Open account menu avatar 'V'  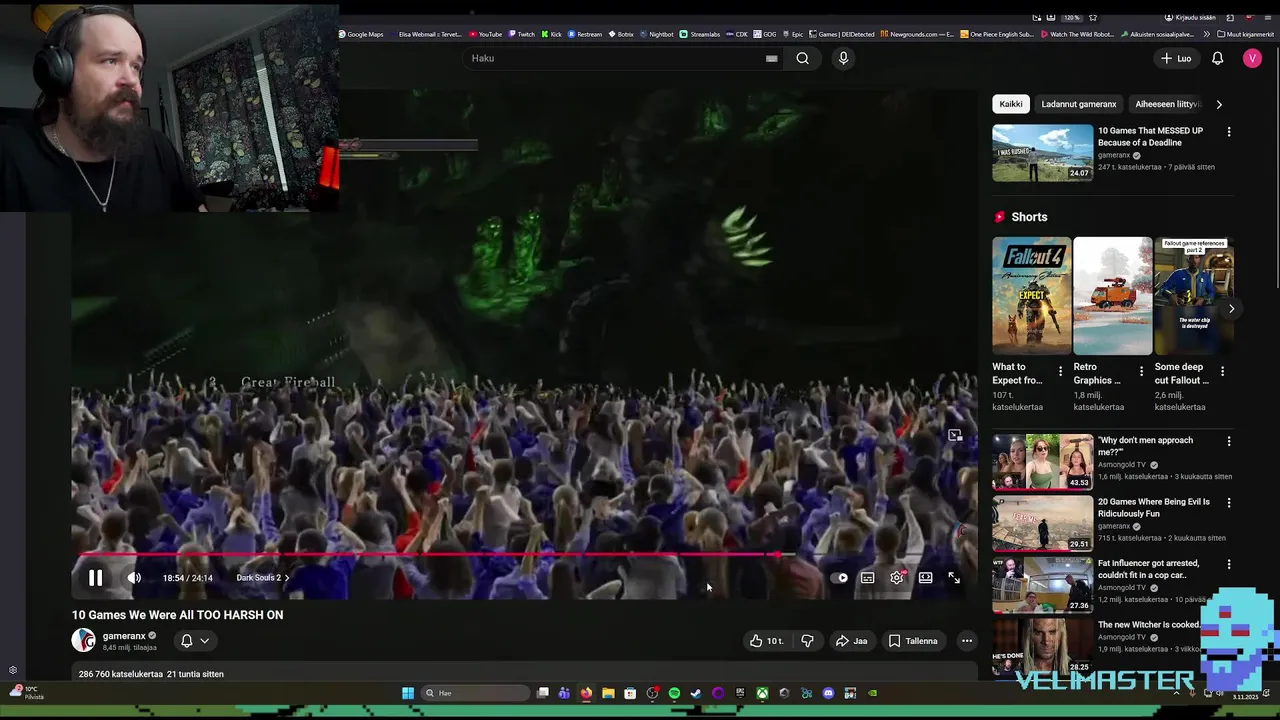(1252, 58)
